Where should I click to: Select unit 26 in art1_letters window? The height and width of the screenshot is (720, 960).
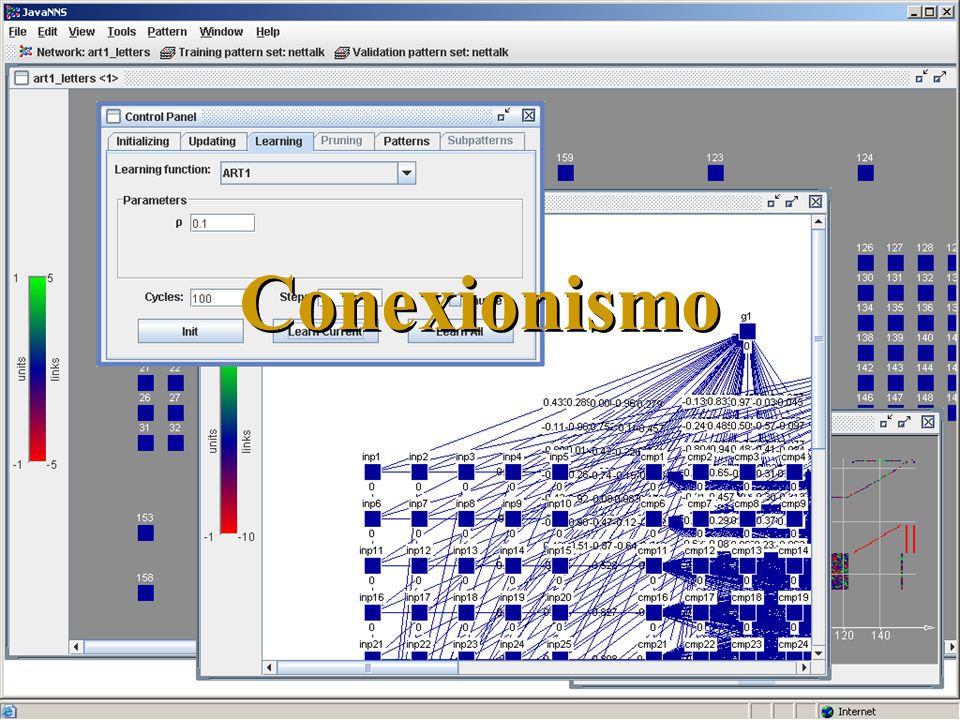coord(146,413)
